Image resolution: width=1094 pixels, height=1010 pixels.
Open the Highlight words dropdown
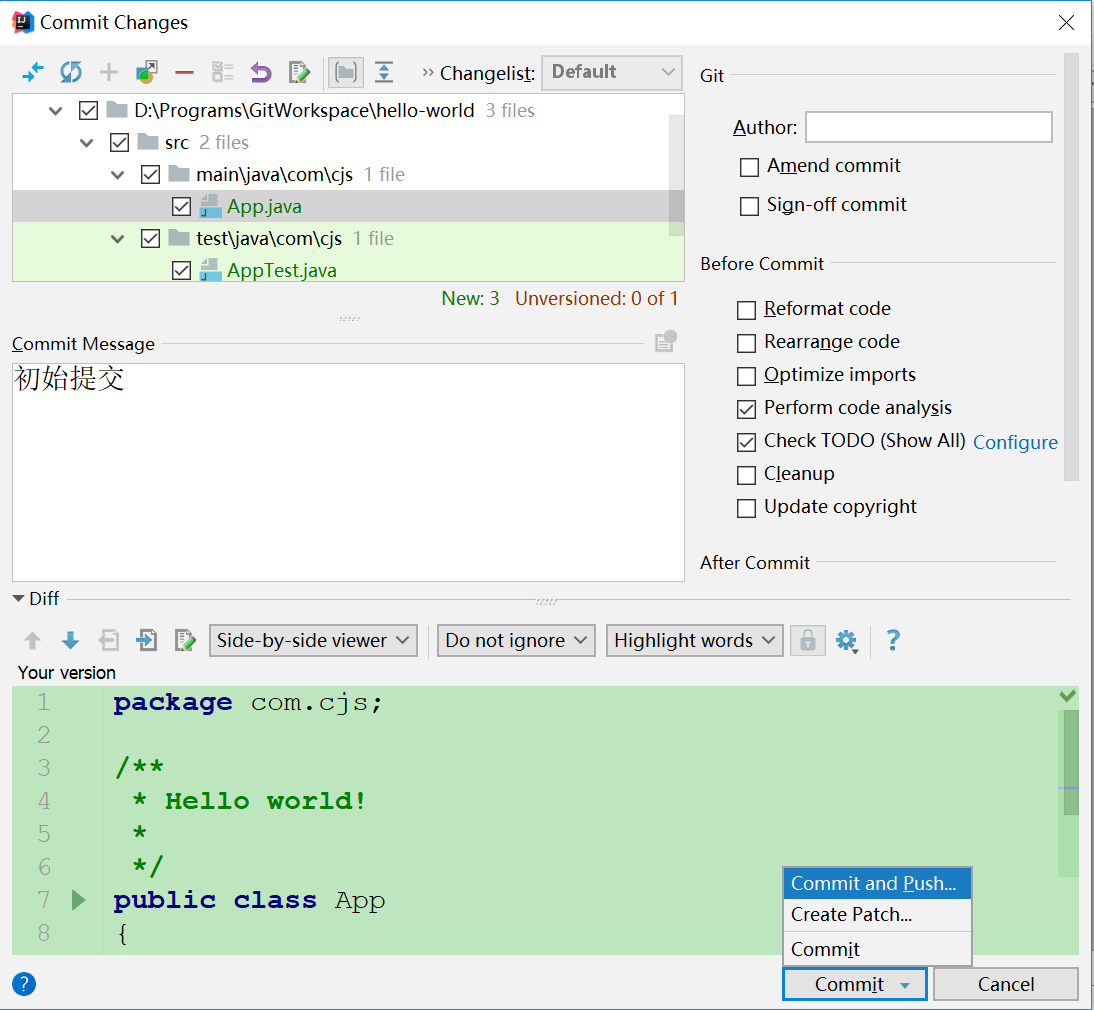point(694,640)
